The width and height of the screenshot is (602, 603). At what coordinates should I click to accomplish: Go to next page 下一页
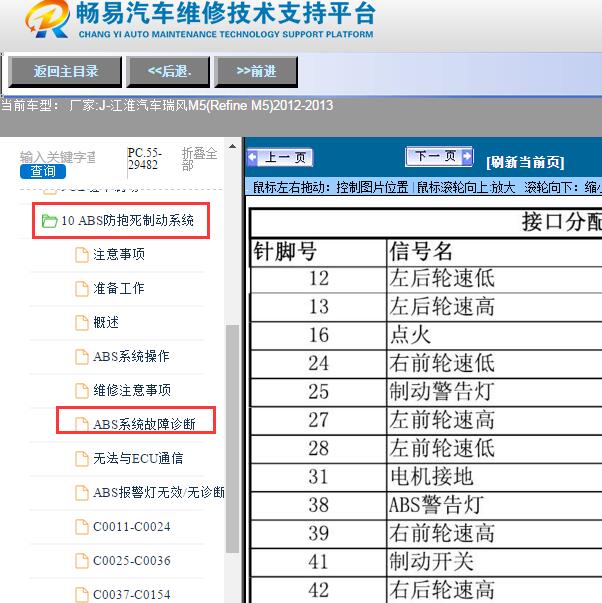coord(439,156)
